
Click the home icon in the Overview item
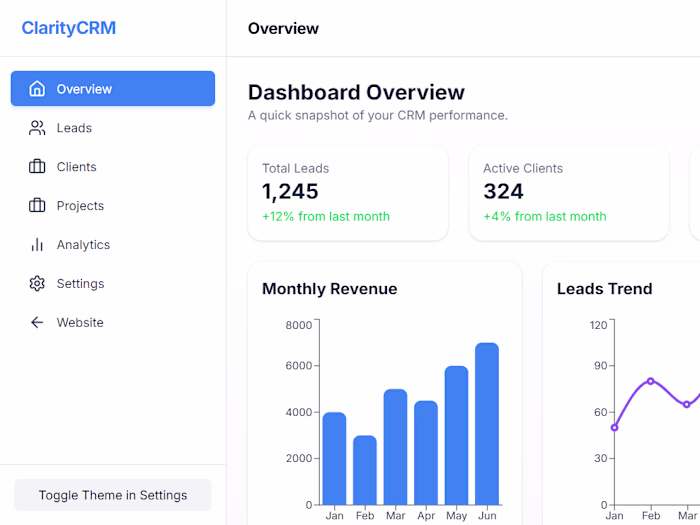[x=37, y=89]
